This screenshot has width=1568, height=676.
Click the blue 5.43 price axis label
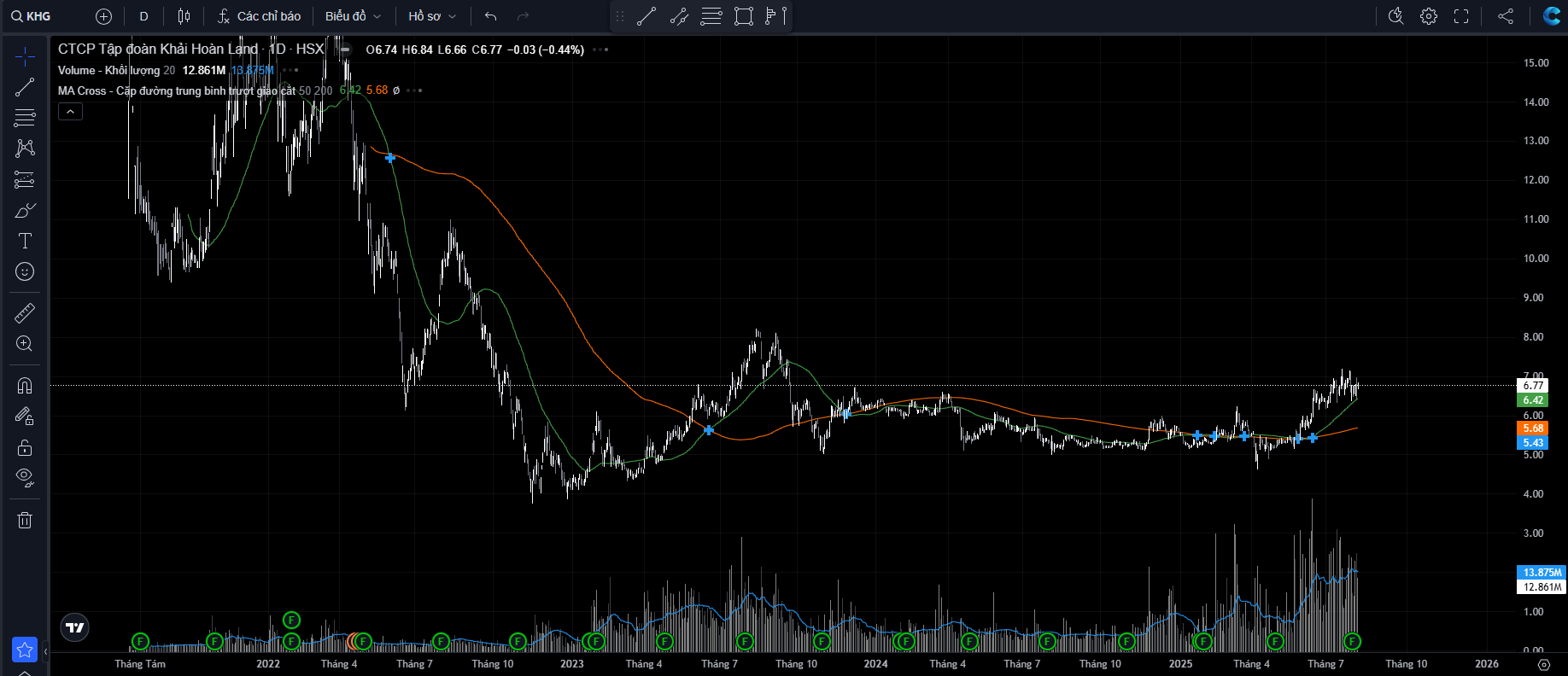(1534, 443)
